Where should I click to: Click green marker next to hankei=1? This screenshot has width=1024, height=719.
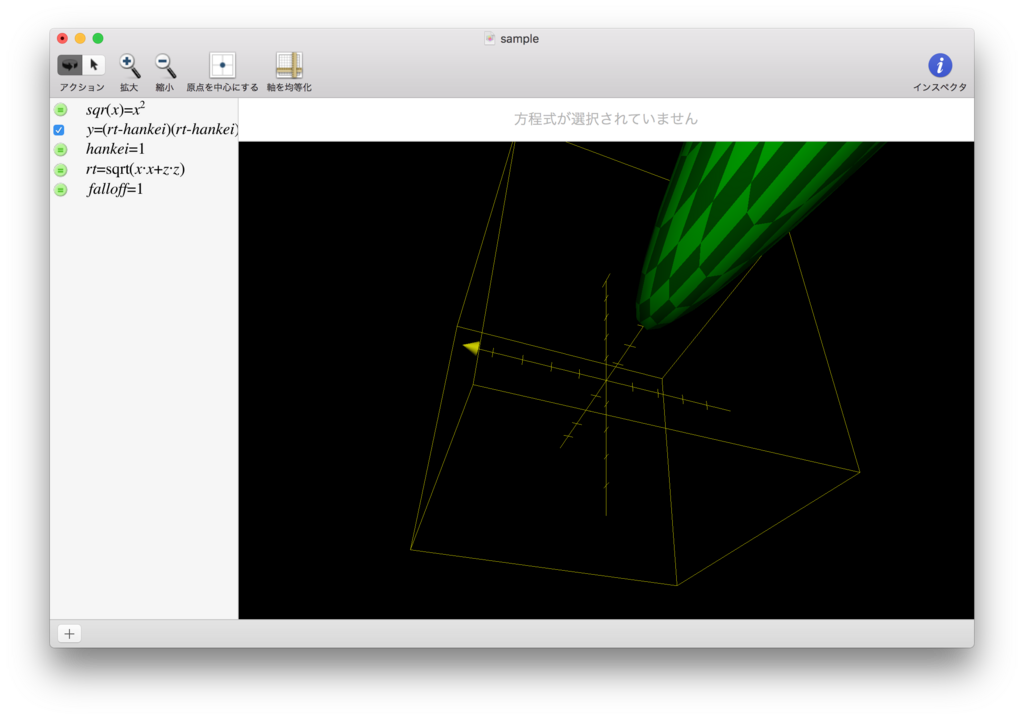pyautogui.click(x=61, y=150)
